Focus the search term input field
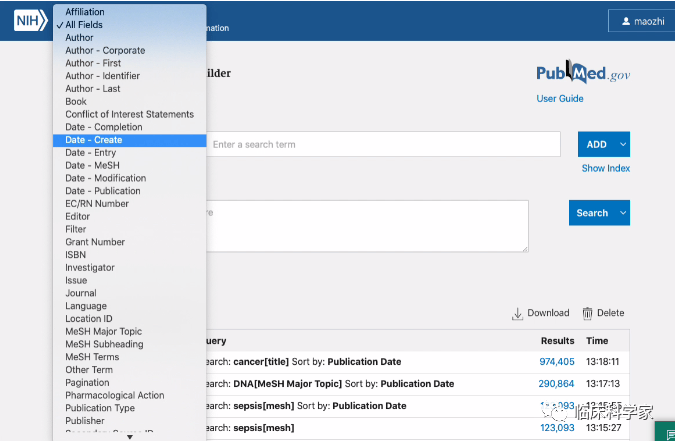The height and width of the screenshot is (441, 675). click(x=383, y=144)
